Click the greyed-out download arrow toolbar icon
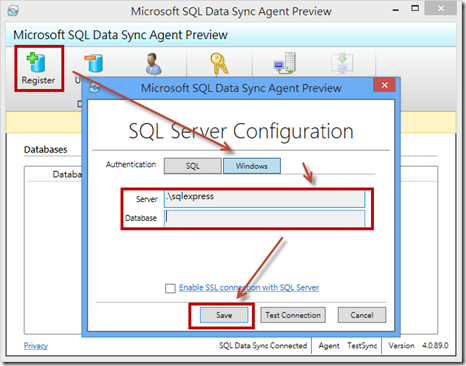The height and width of the screenshot is (366, 466). [342, 63]
